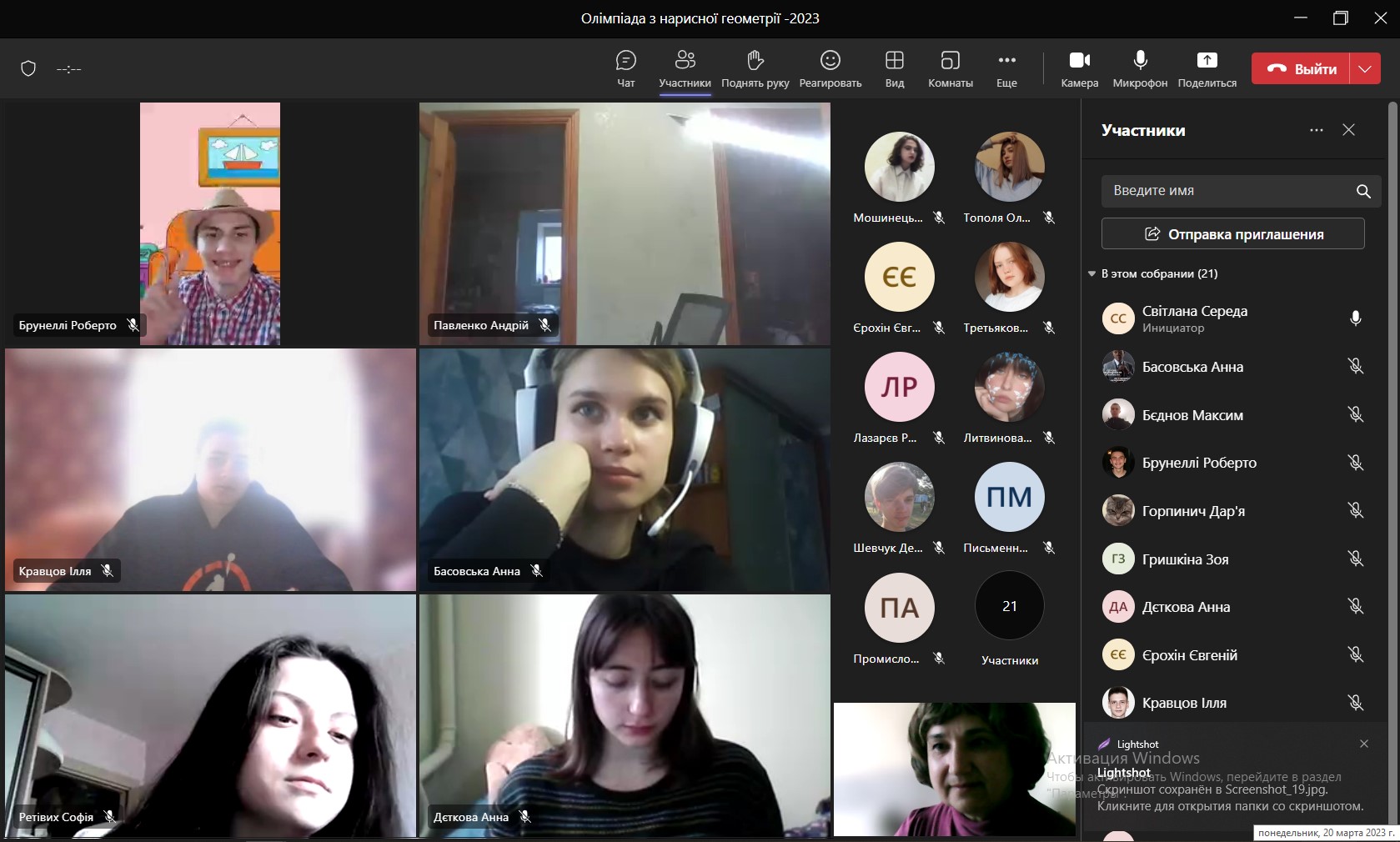Click the Share screen icon

(1207, 60)
